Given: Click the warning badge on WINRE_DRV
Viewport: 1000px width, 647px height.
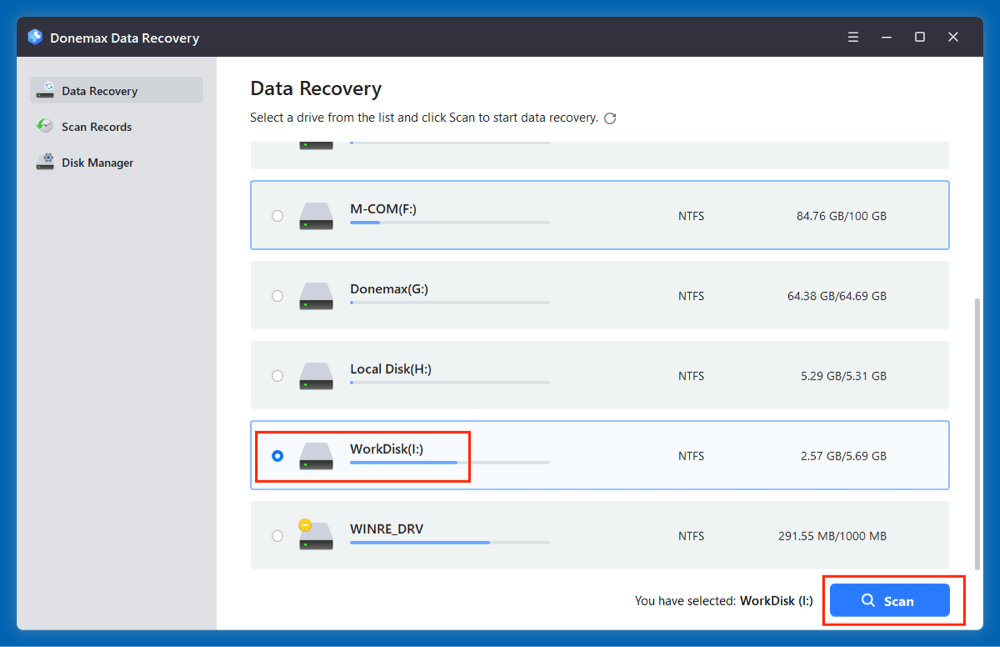Looking at the screenshot, I should (307, 523).
